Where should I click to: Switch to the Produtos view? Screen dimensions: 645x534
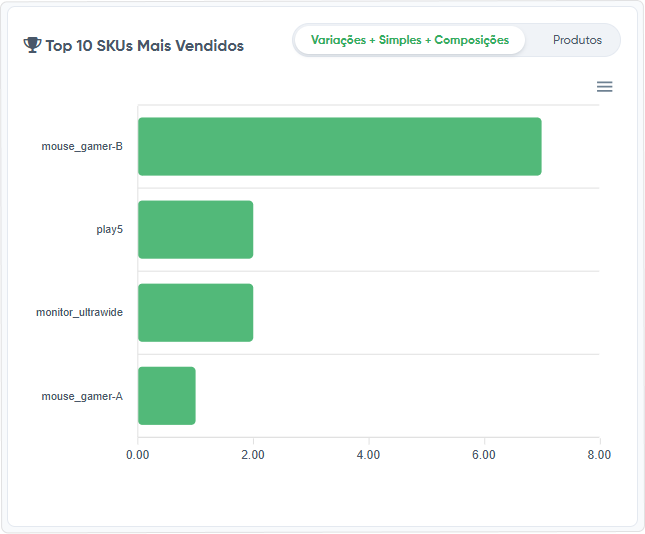coord(577,40)
